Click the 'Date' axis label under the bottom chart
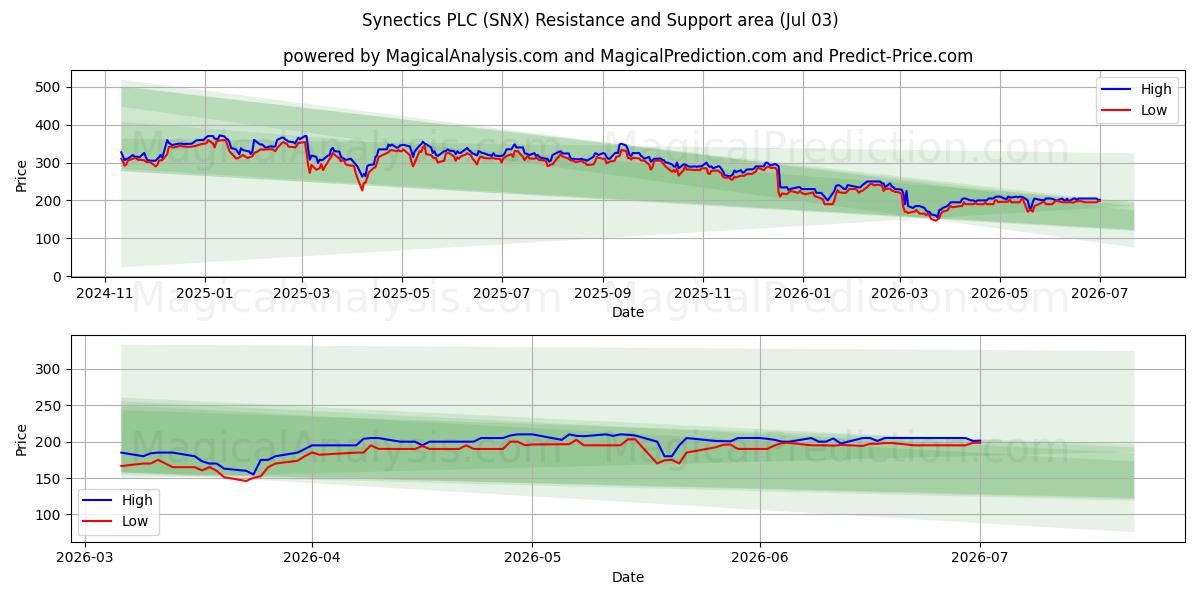Screen dimensions: 1200x600 click(x=628, y=578)
